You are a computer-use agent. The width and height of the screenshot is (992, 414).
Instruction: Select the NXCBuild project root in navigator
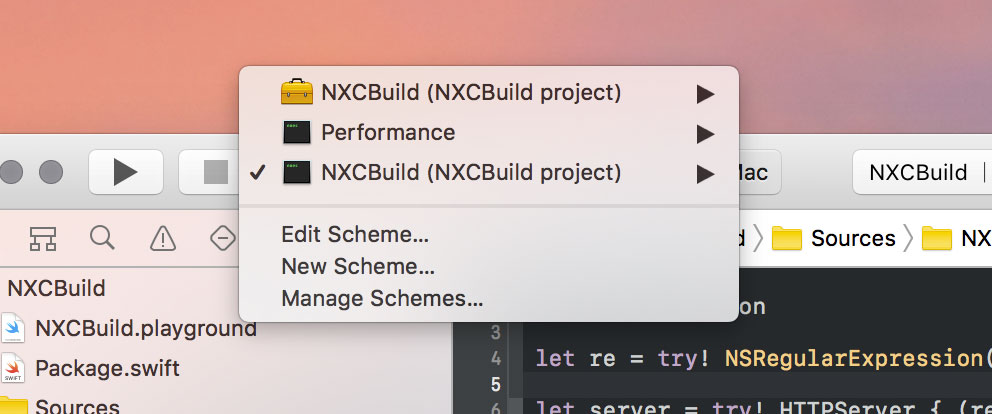click(x=56, y=289)
